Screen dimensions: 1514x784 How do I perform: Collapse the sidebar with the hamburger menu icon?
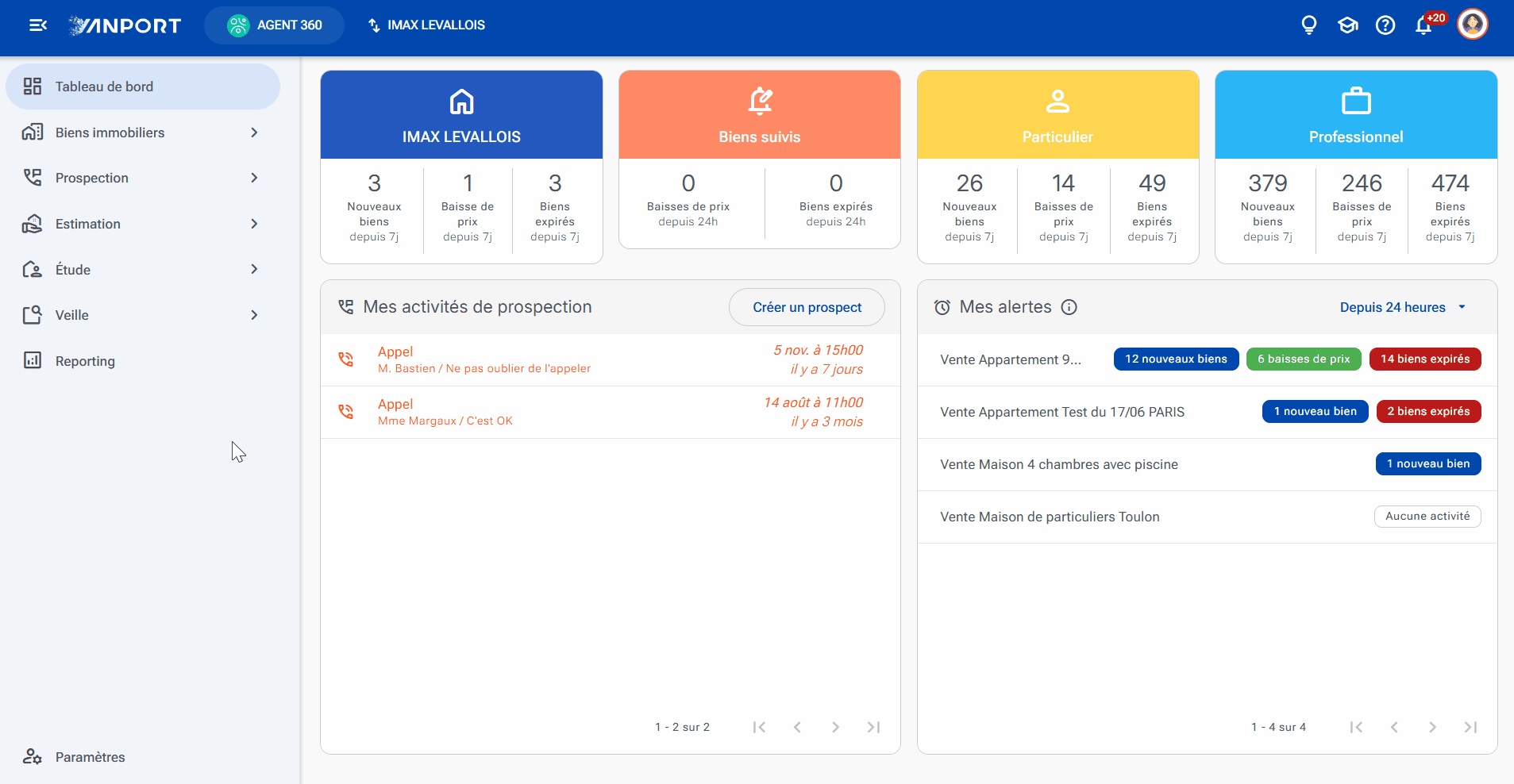coord(37,25)
